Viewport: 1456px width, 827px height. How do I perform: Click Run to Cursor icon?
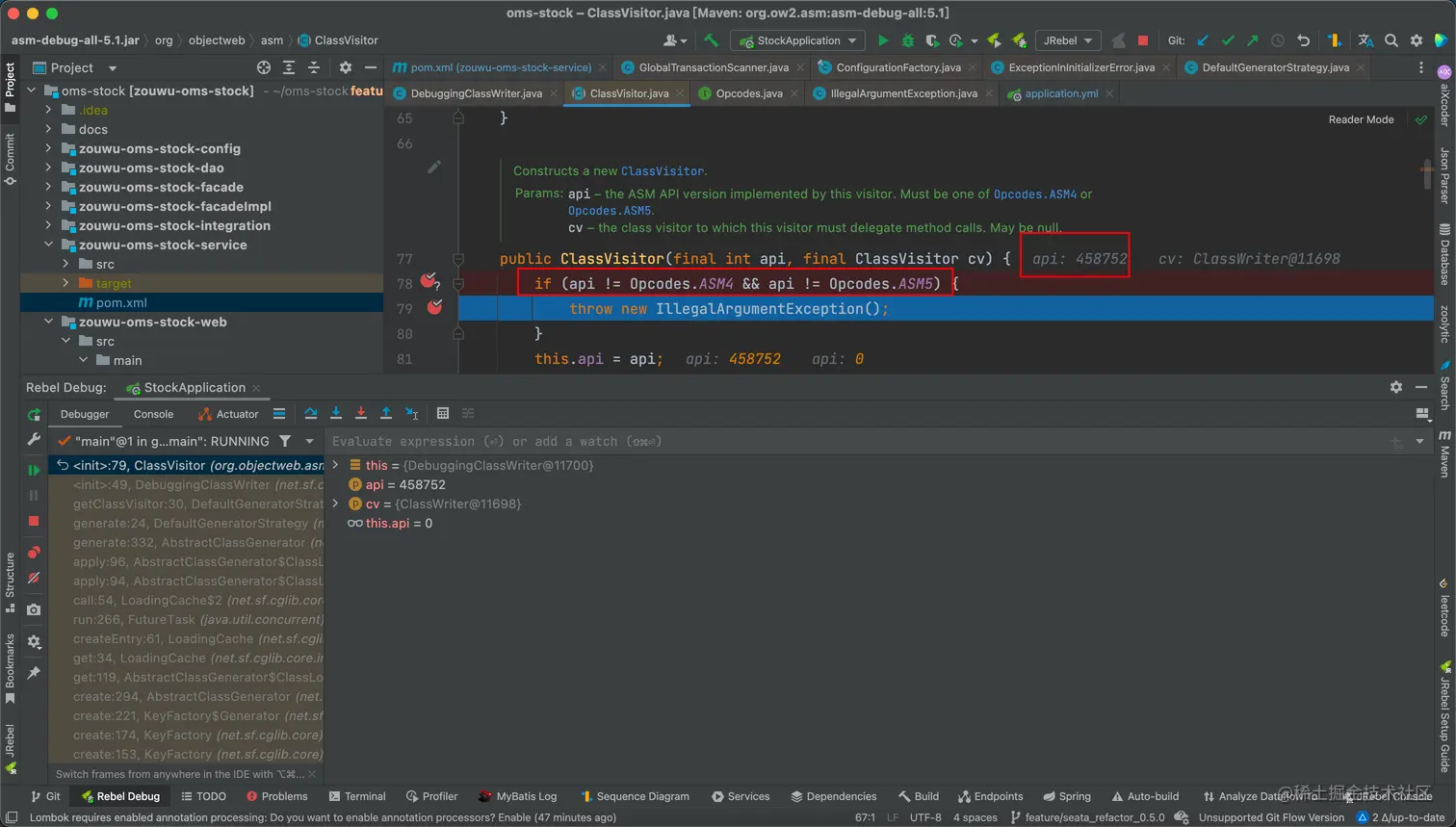pyautogui.click(x=411, y=413)
